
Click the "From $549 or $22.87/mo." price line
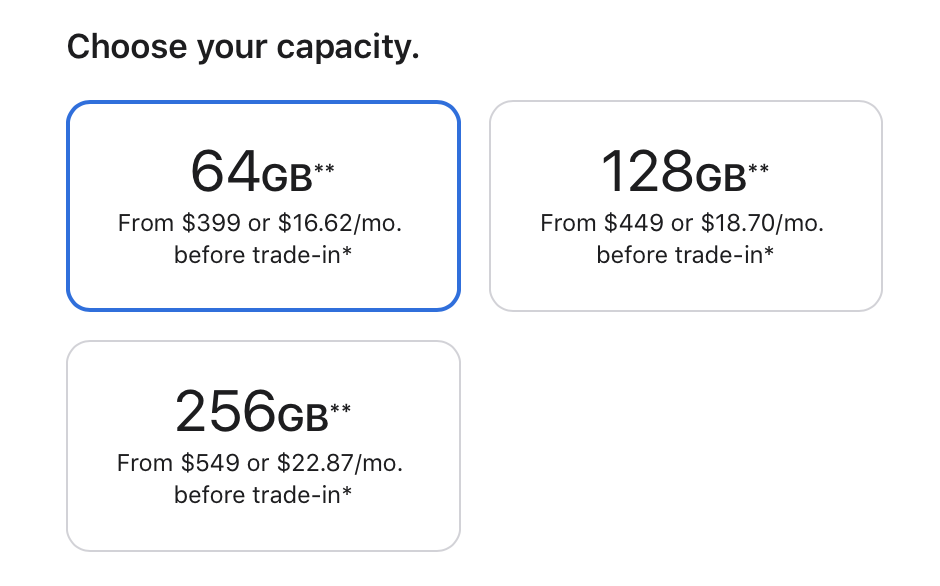pyautogui.click(x=263, y=463)
